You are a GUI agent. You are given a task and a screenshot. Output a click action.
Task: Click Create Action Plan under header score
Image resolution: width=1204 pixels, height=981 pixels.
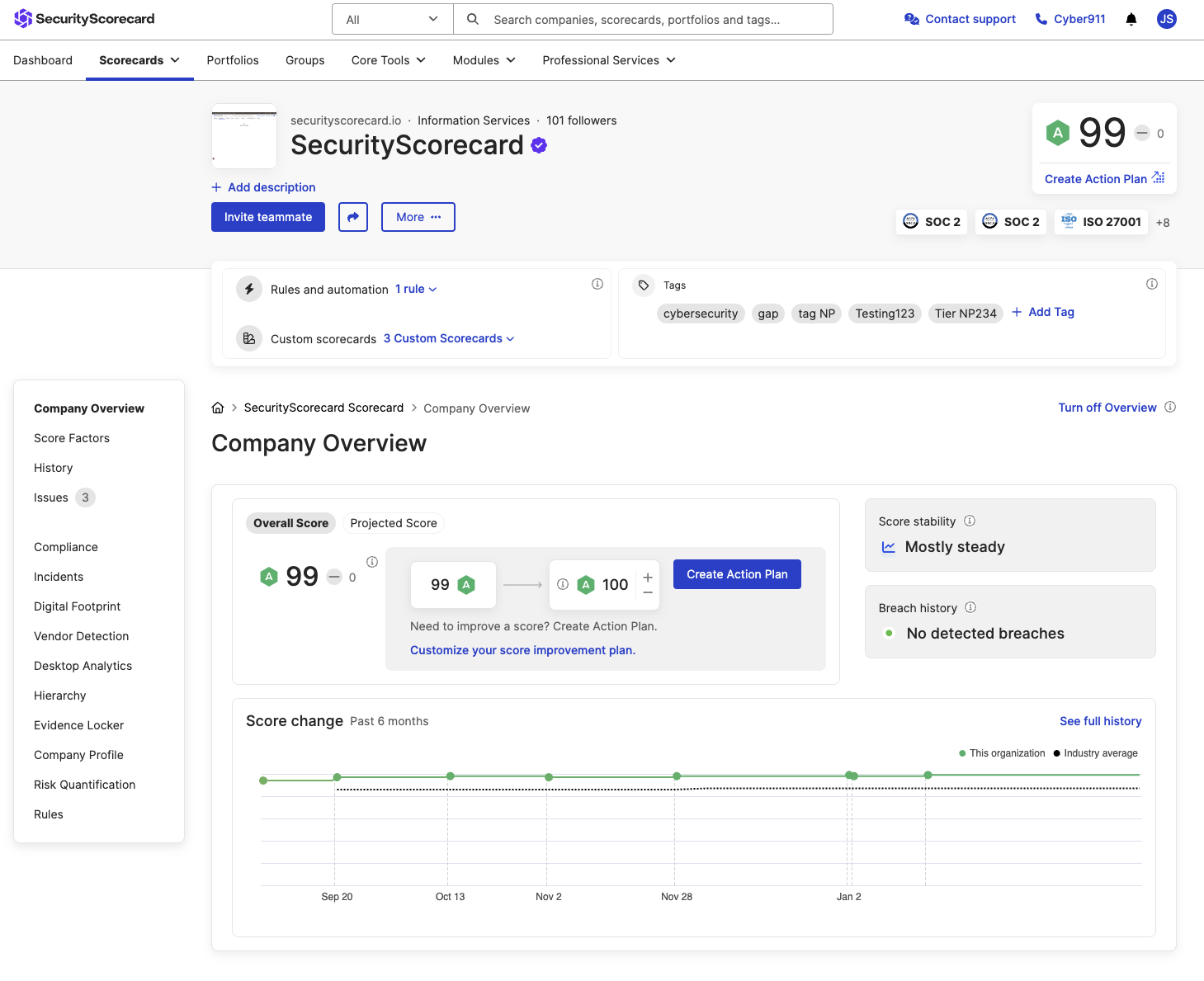tap(1105, 179)
